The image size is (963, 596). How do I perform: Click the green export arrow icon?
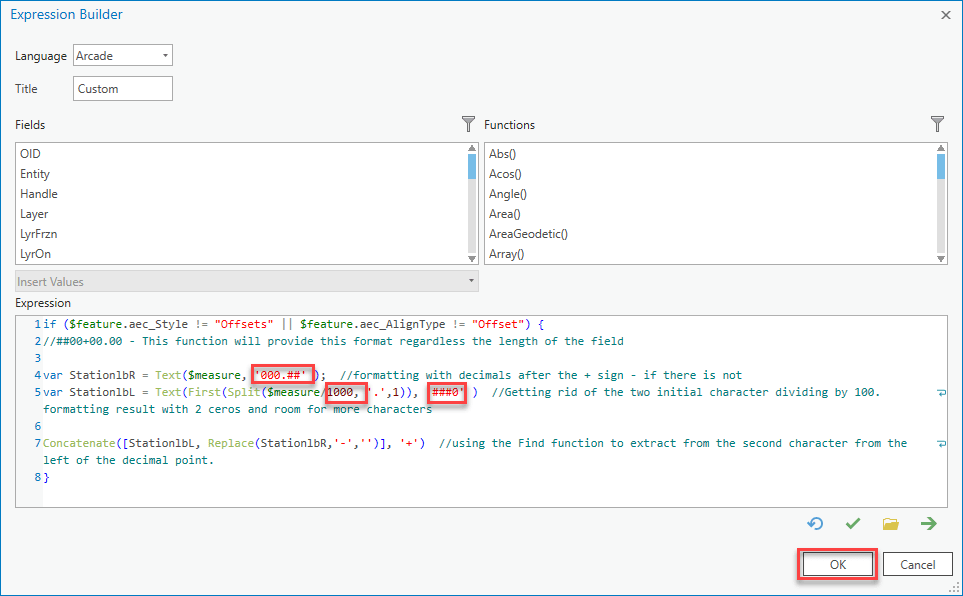click(929, 523)
